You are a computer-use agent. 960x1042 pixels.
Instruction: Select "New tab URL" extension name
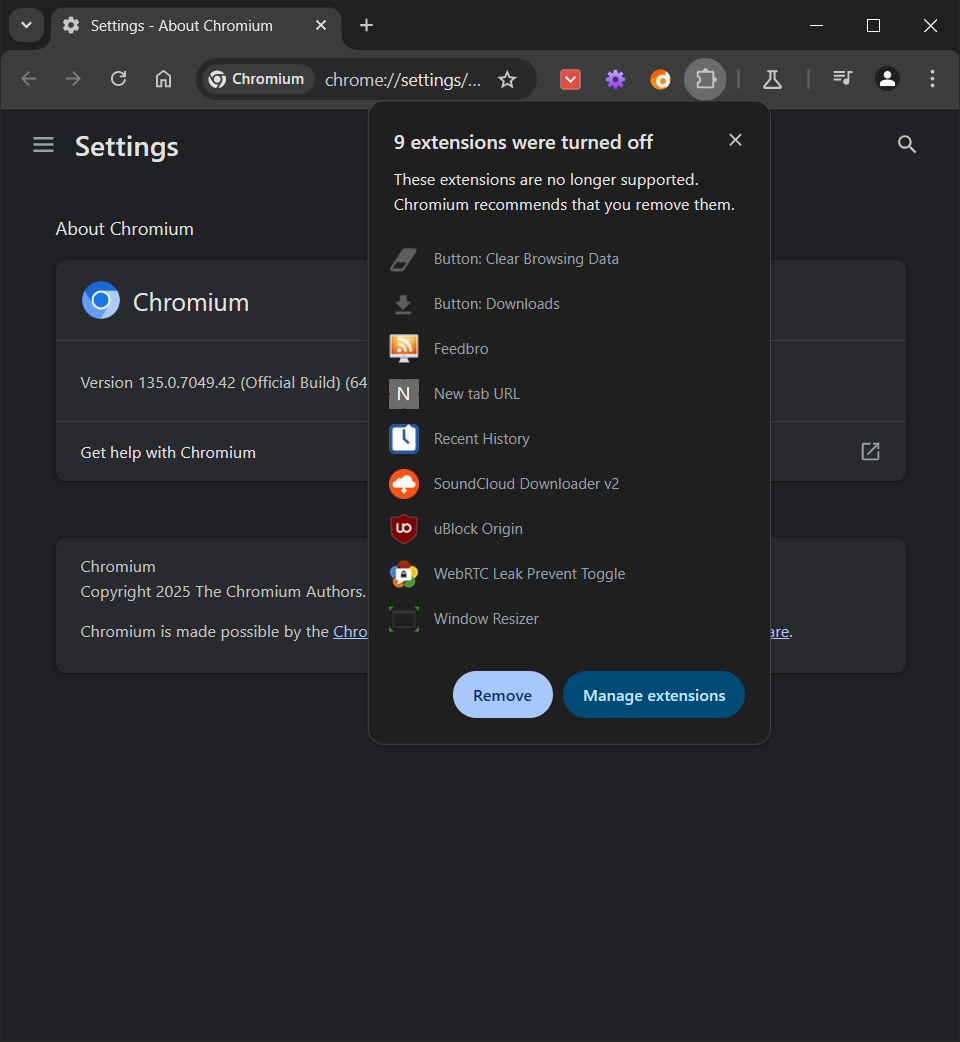pyautogui.click(x=477, y=394)
